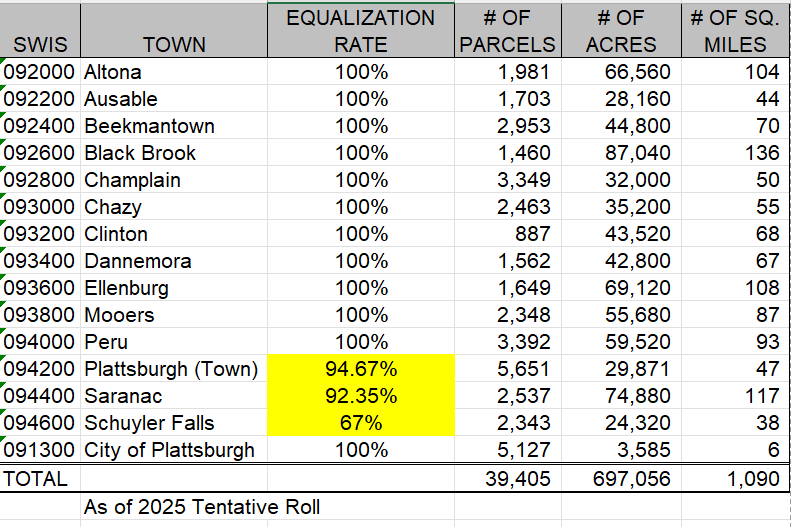This screenshot has height=527, width=791.
Task: Click the # OF SQ. MILES header
Action: click(734, 31)
